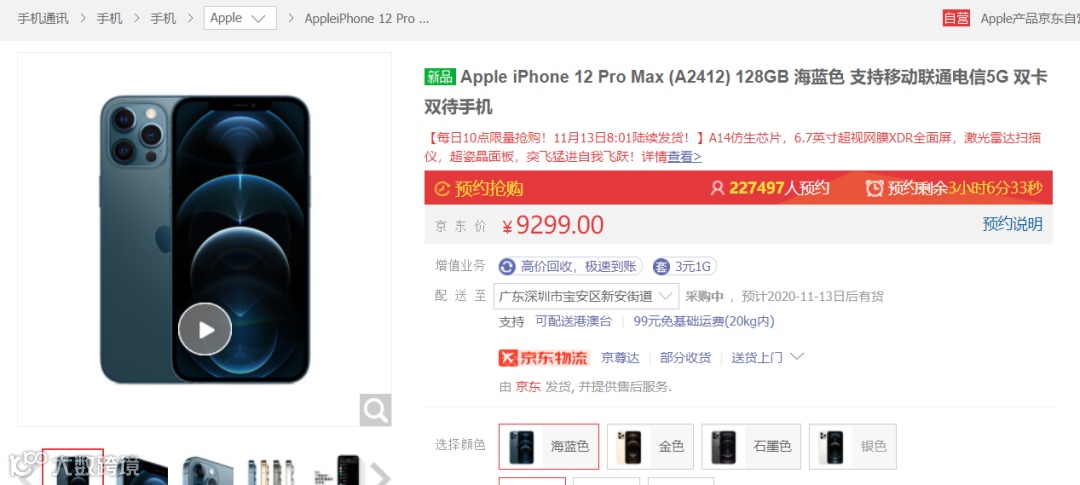Play the product video on the phone image
The width and height of the screenshot is (1080, 485).
[x=205, y=329]
